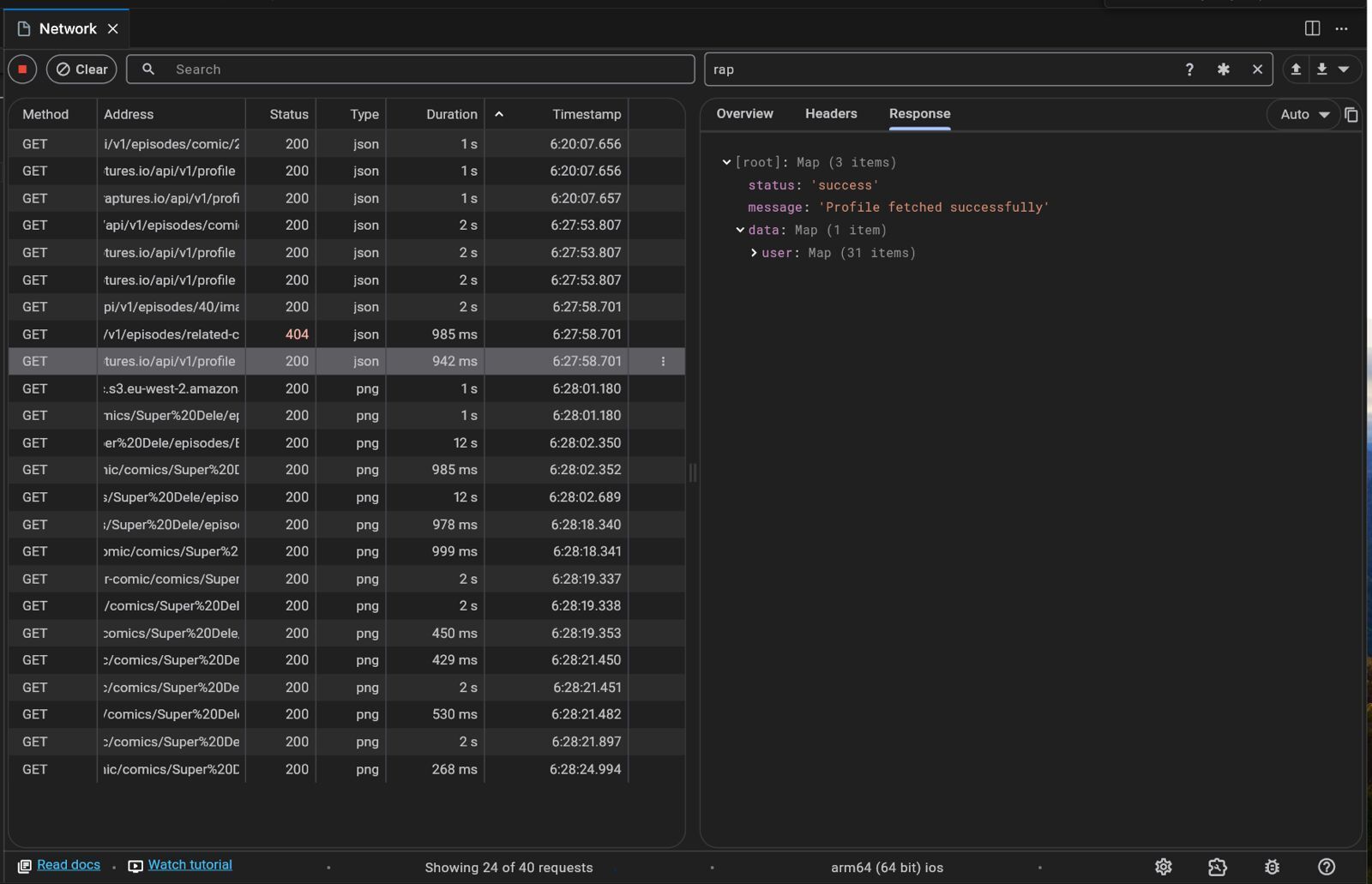Viewport: 1372px width, 884px height.
Task: Switch to the Overview tab
Action: click(744, 114)
